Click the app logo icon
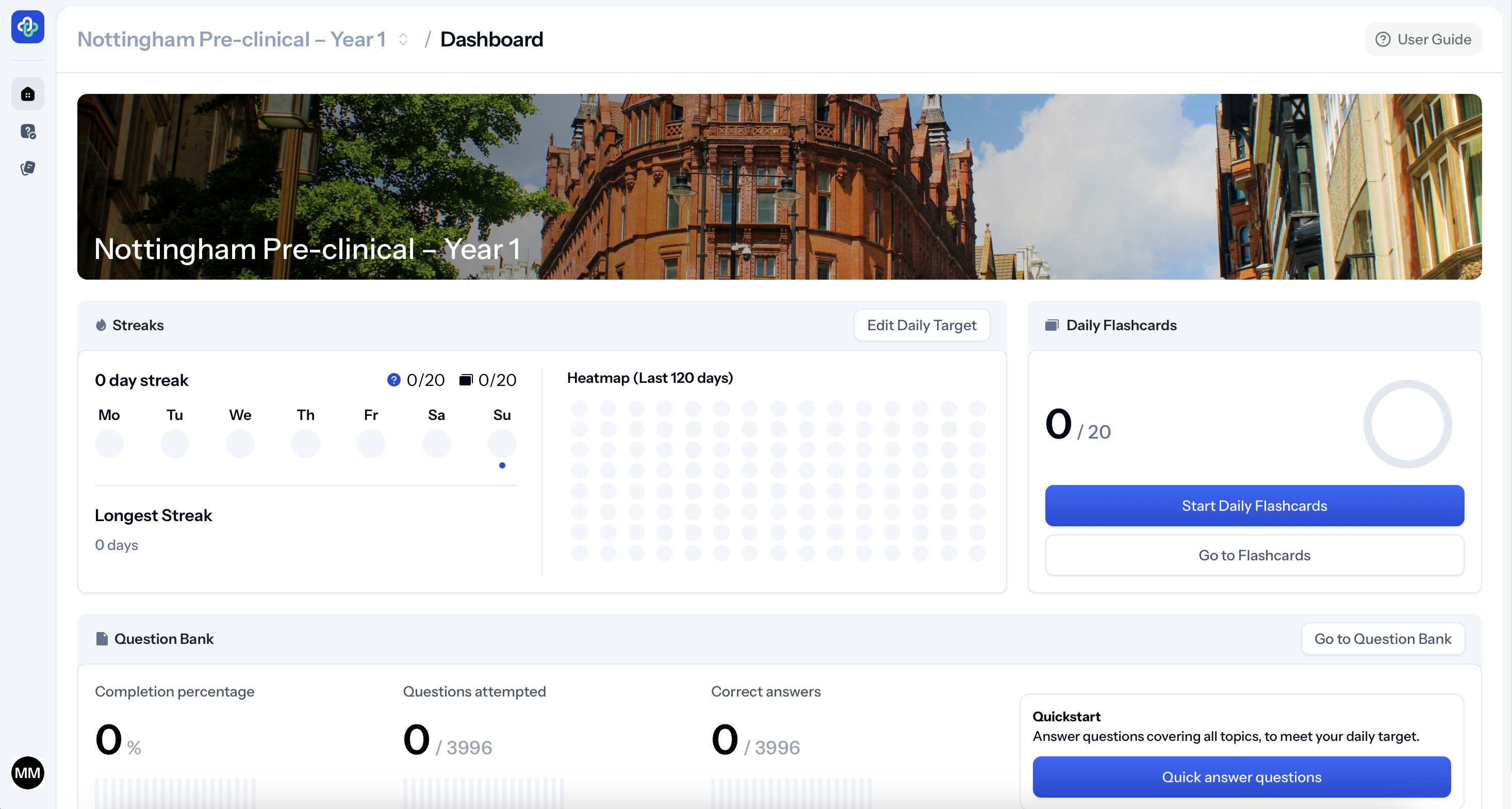This screenshot has width=1512, height=809. click(x=27, y=27)
